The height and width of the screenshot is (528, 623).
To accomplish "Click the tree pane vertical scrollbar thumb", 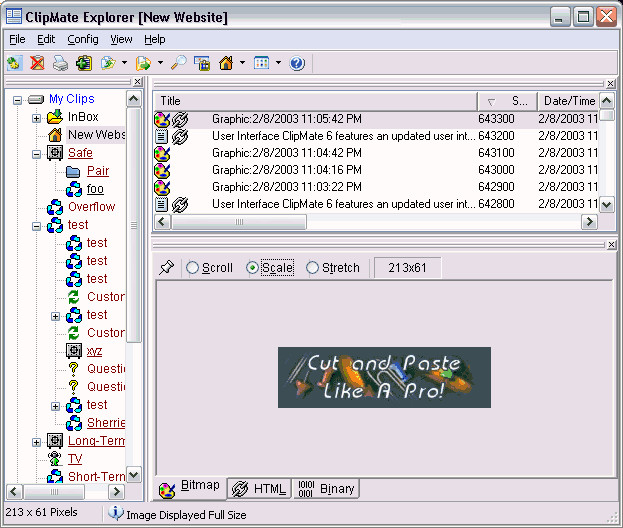I will 134,225.
